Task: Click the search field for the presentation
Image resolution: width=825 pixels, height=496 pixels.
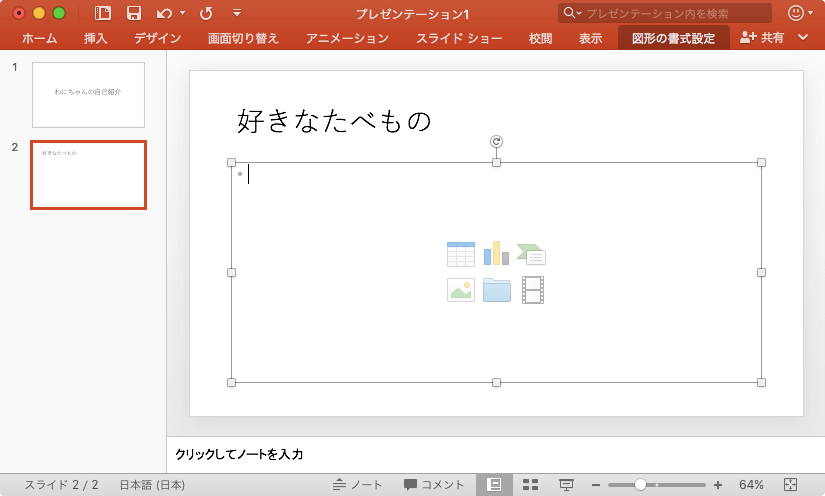Action: point(665,13)
